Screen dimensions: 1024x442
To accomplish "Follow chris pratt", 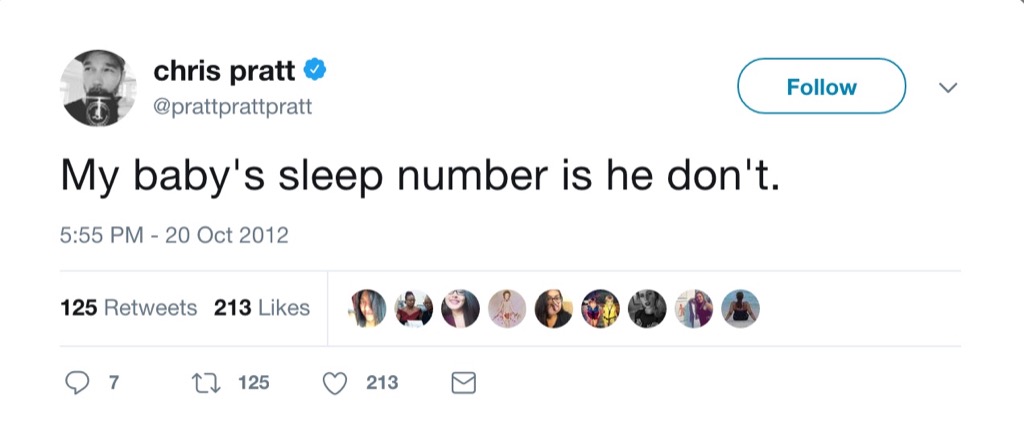I will click(x=821, y=87).
